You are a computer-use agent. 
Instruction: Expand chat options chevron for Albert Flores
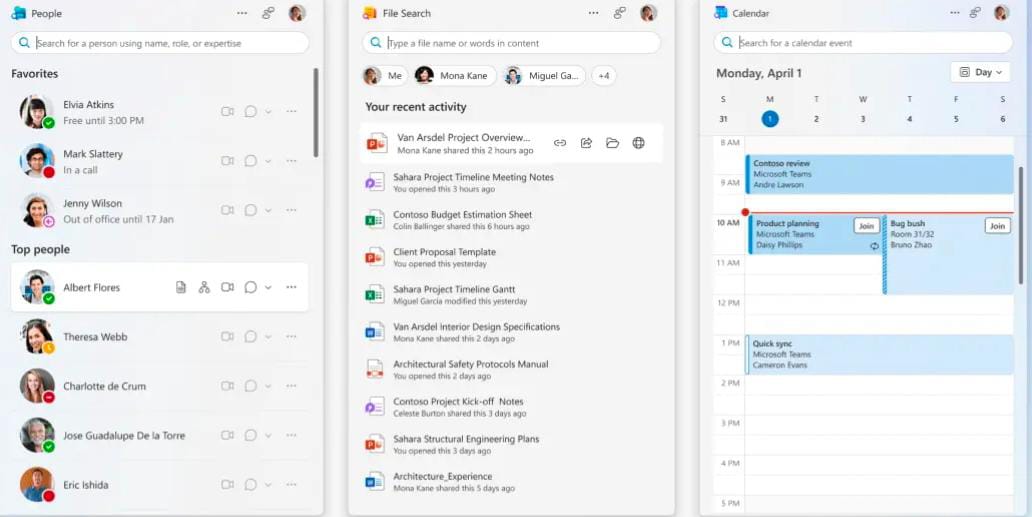[x=268, y=287]
